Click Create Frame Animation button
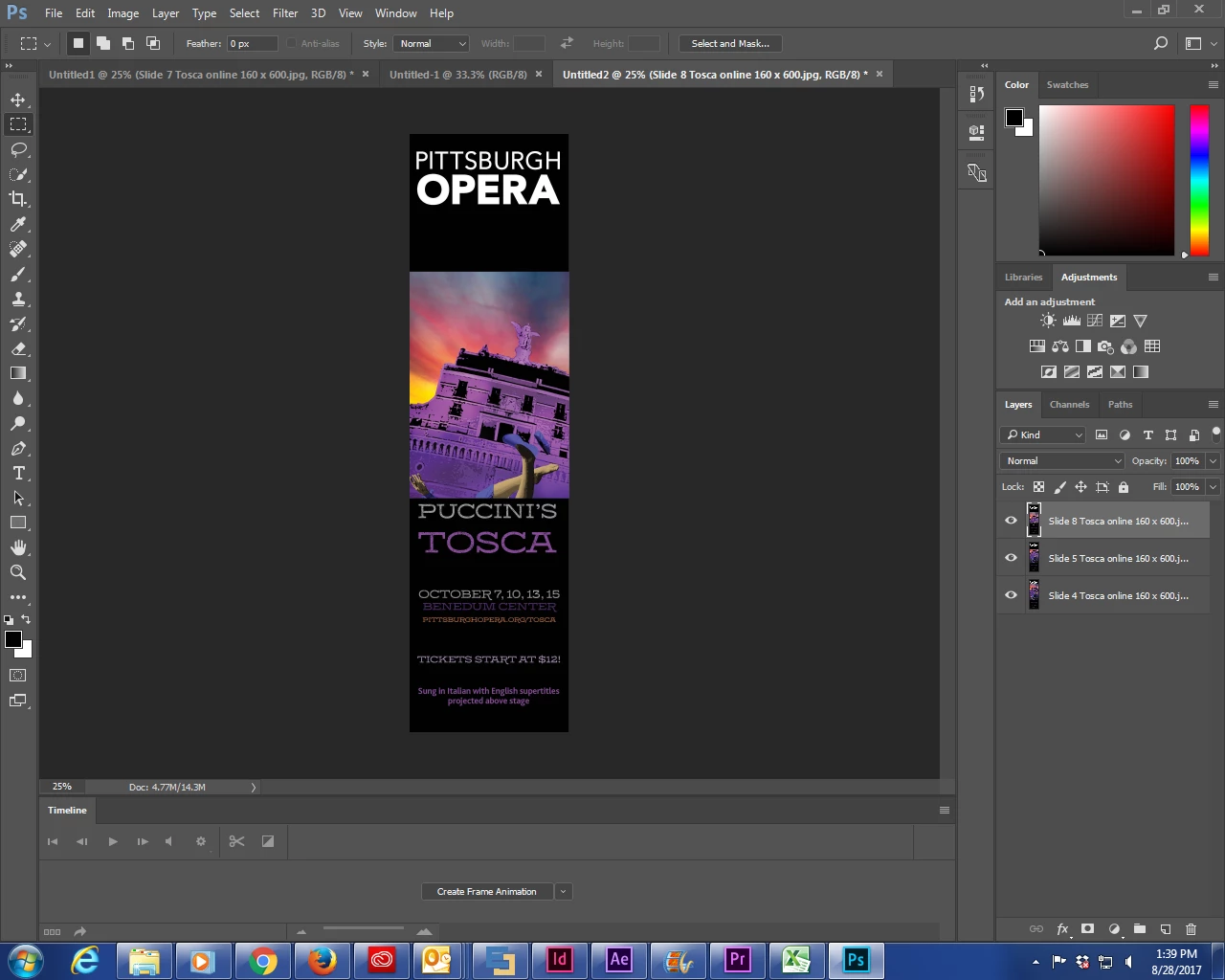 486,891
